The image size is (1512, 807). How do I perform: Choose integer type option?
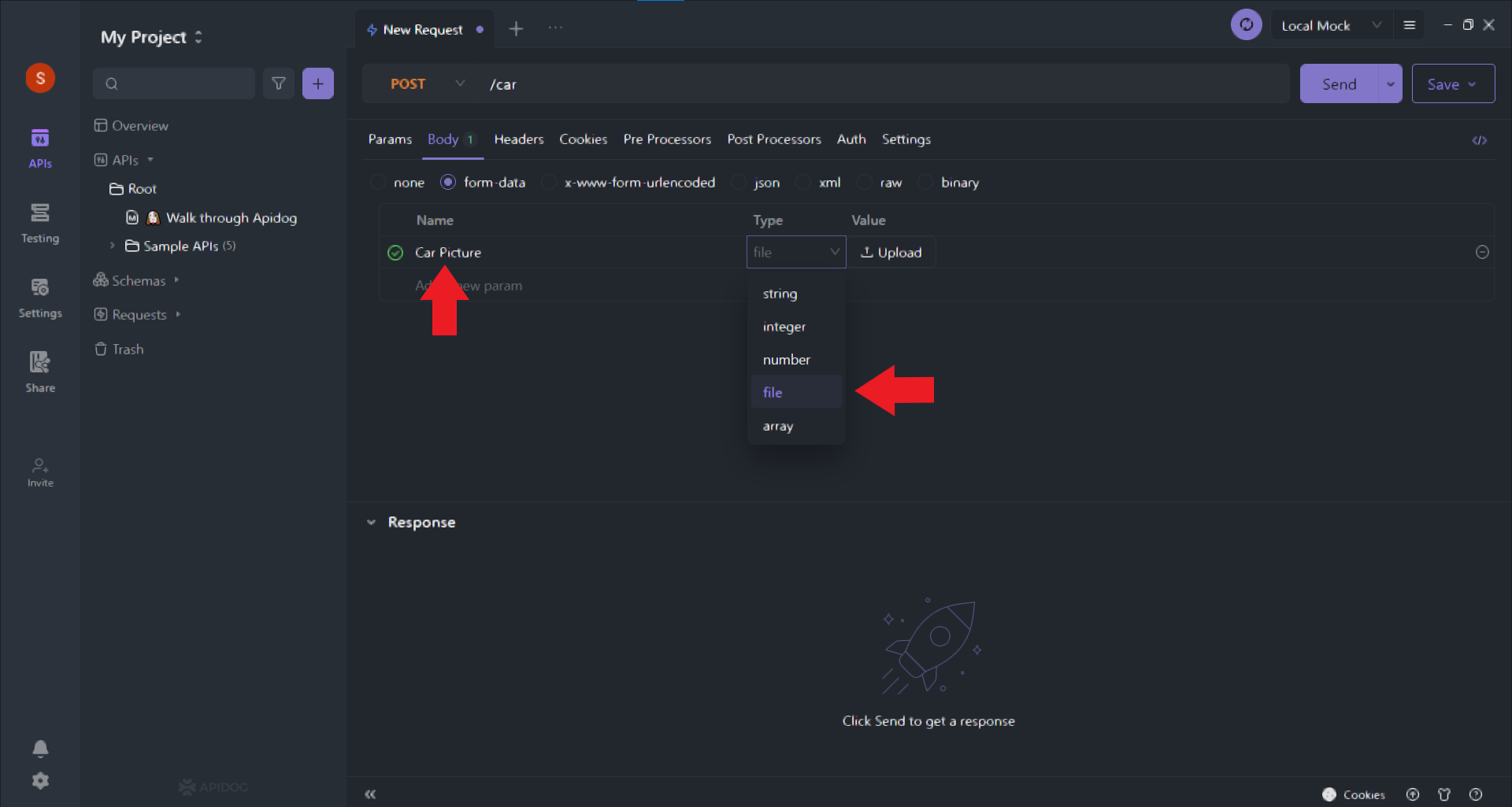(796, 327)
